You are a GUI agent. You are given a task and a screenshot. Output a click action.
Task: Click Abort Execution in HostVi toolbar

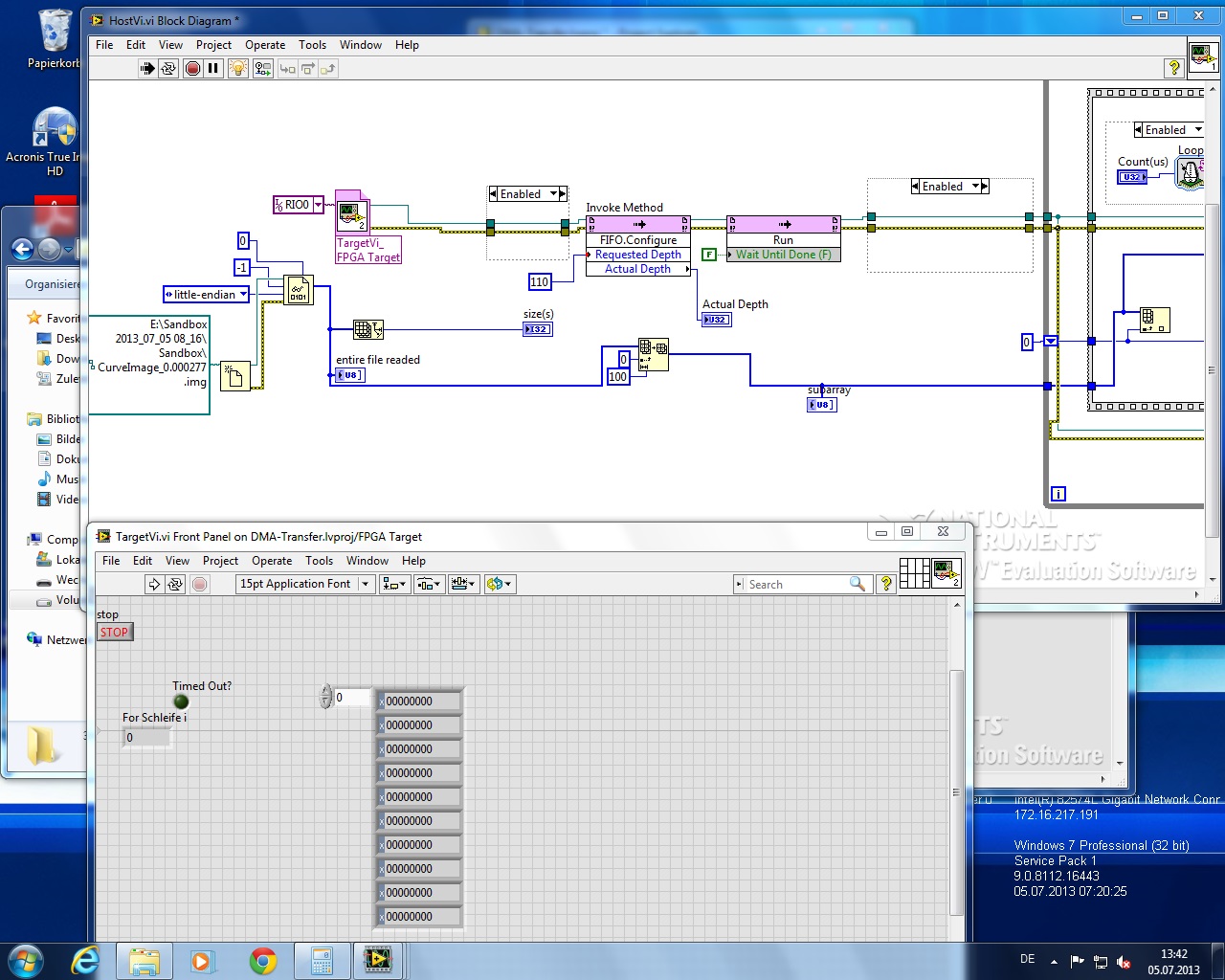(x=192, y=68)
